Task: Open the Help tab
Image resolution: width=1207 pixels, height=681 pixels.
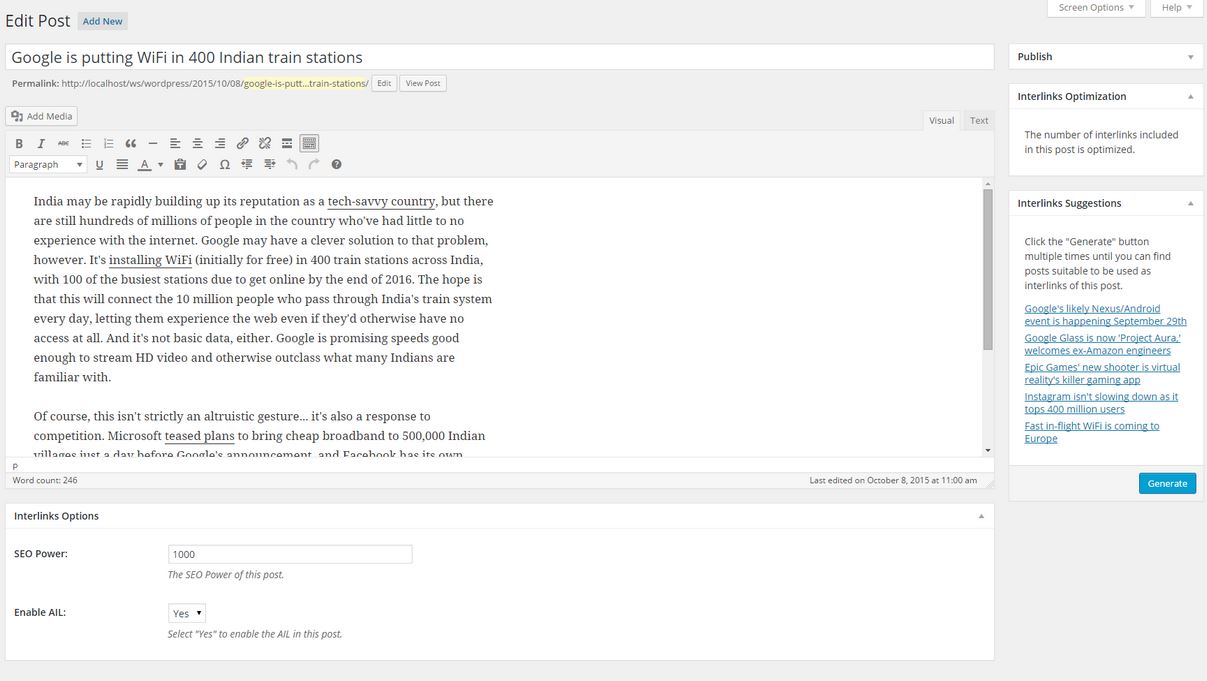Action: pyautogui.click(x=1177, y=7)
